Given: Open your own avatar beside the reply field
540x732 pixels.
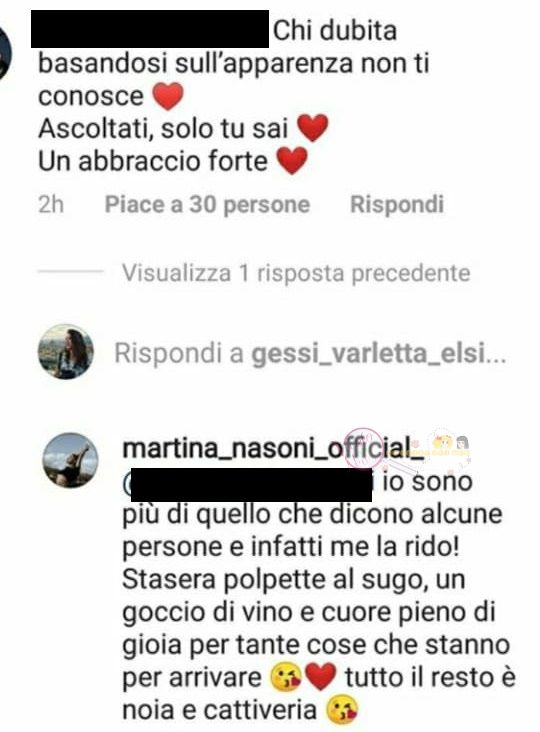Looking at the screenshot, I should [x=66, y=352].
